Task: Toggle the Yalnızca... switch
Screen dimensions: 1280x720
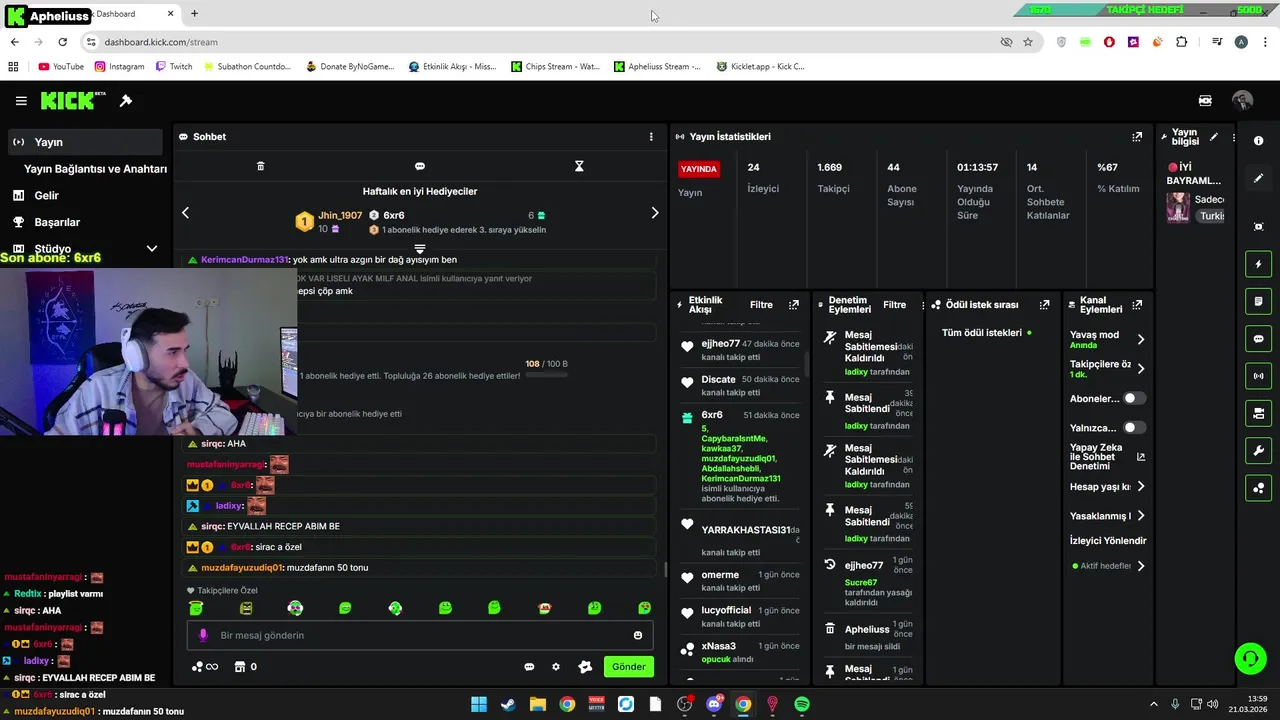Action: point(1134,428)
